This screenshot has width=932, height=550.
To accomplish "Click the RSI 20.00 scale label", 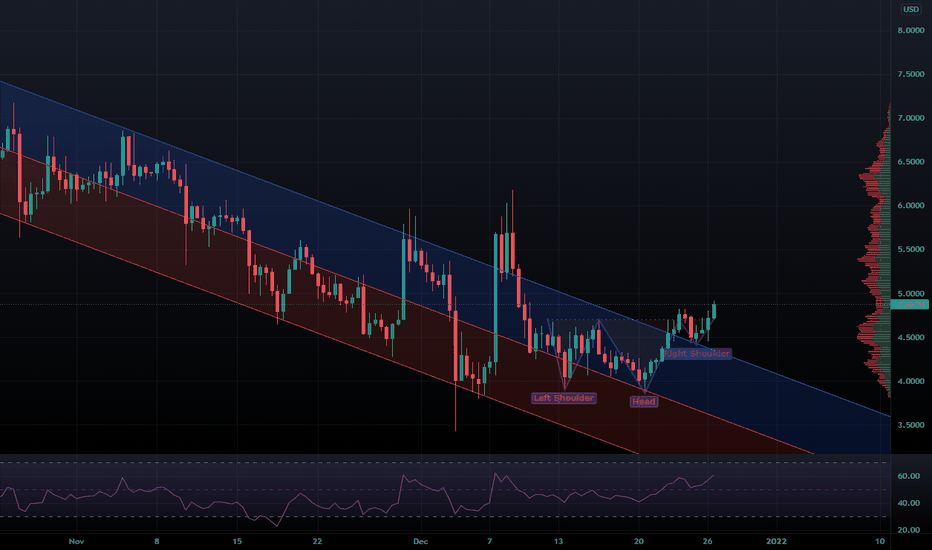I will 909,530.
